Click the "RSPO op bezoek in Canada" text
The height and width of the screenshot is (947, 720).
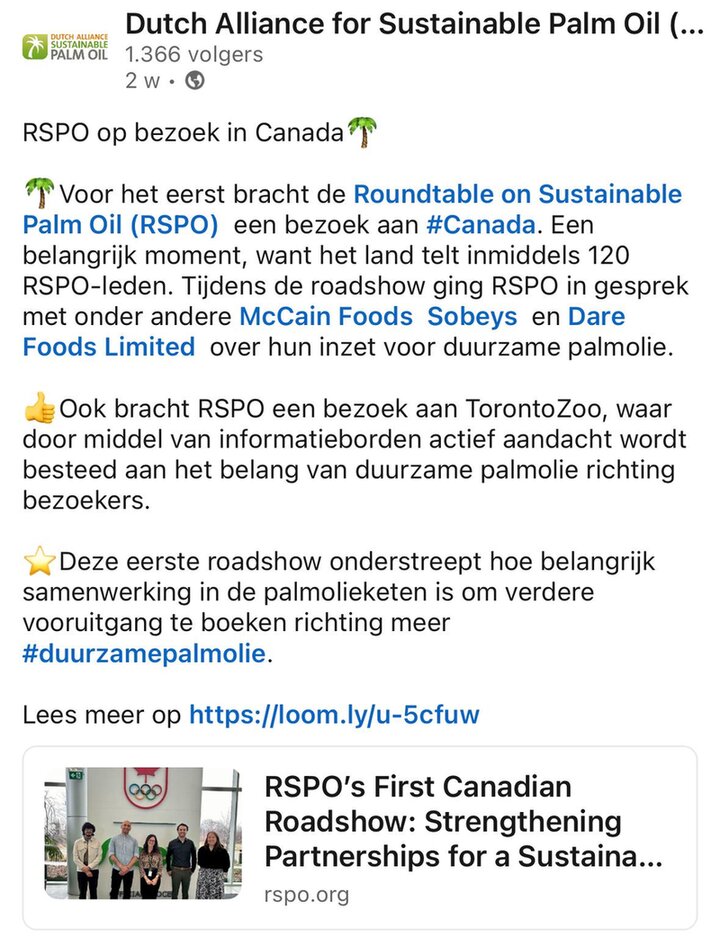[x=183, y=132]
